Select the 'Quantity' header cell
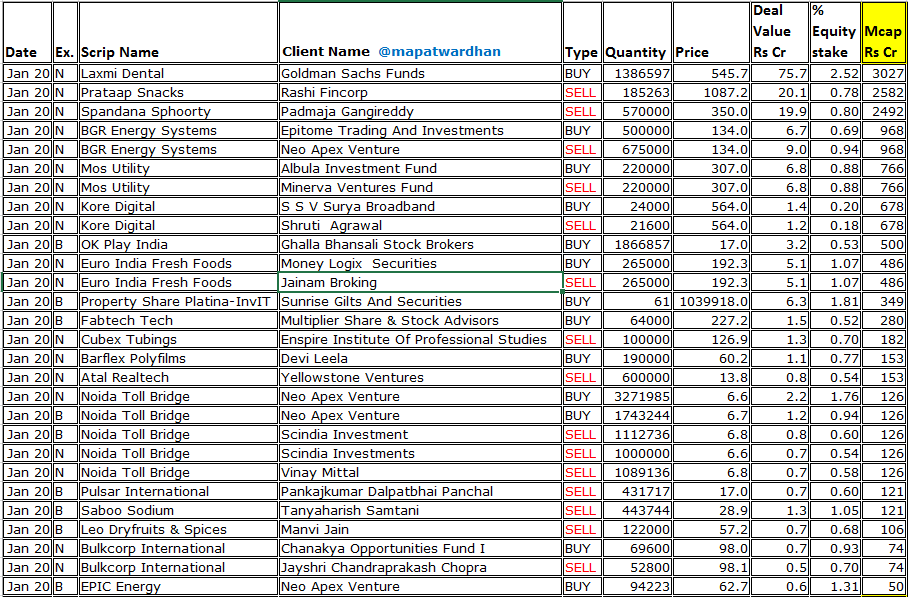This screenshot has height=597, width=908. click(637, 32)
